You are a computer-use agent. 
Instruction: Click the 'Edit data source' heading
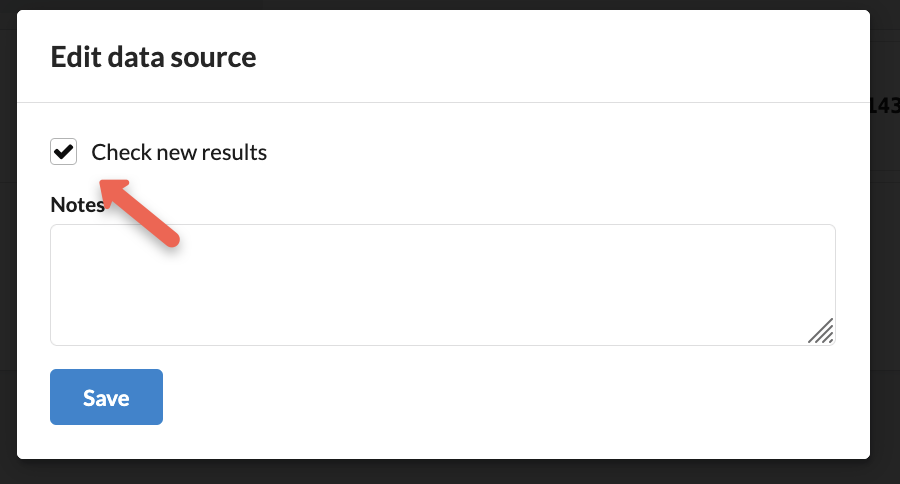tap(153, 57)
